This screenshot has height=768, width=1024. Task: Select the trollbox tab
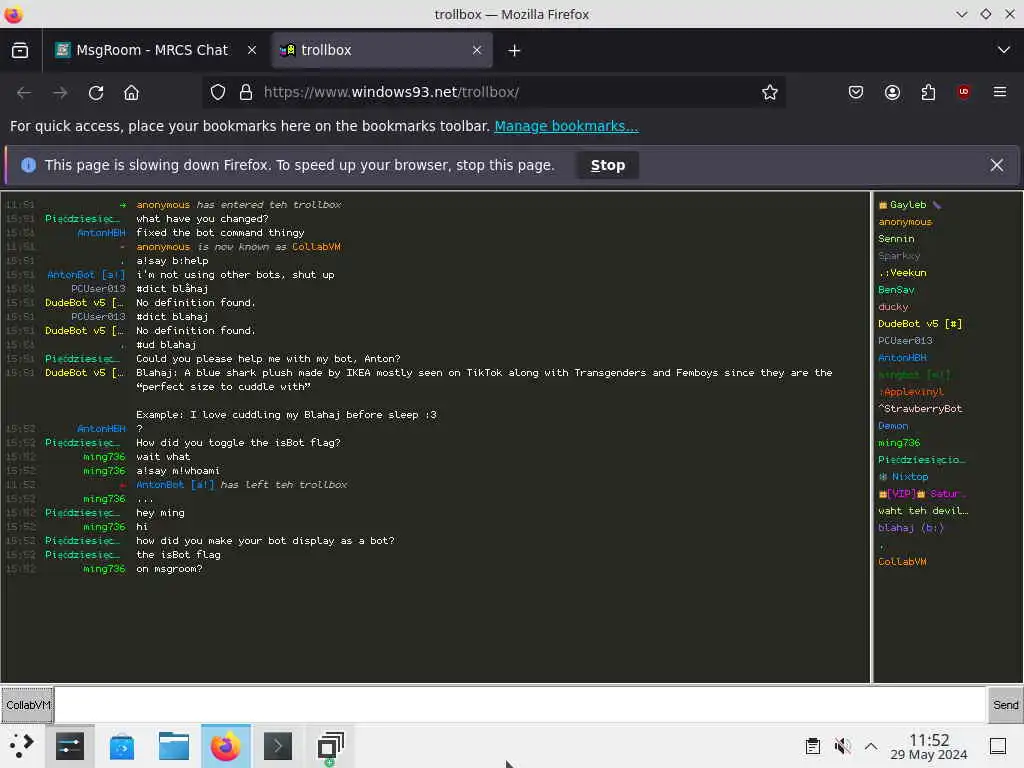click(x=381, y=50)
